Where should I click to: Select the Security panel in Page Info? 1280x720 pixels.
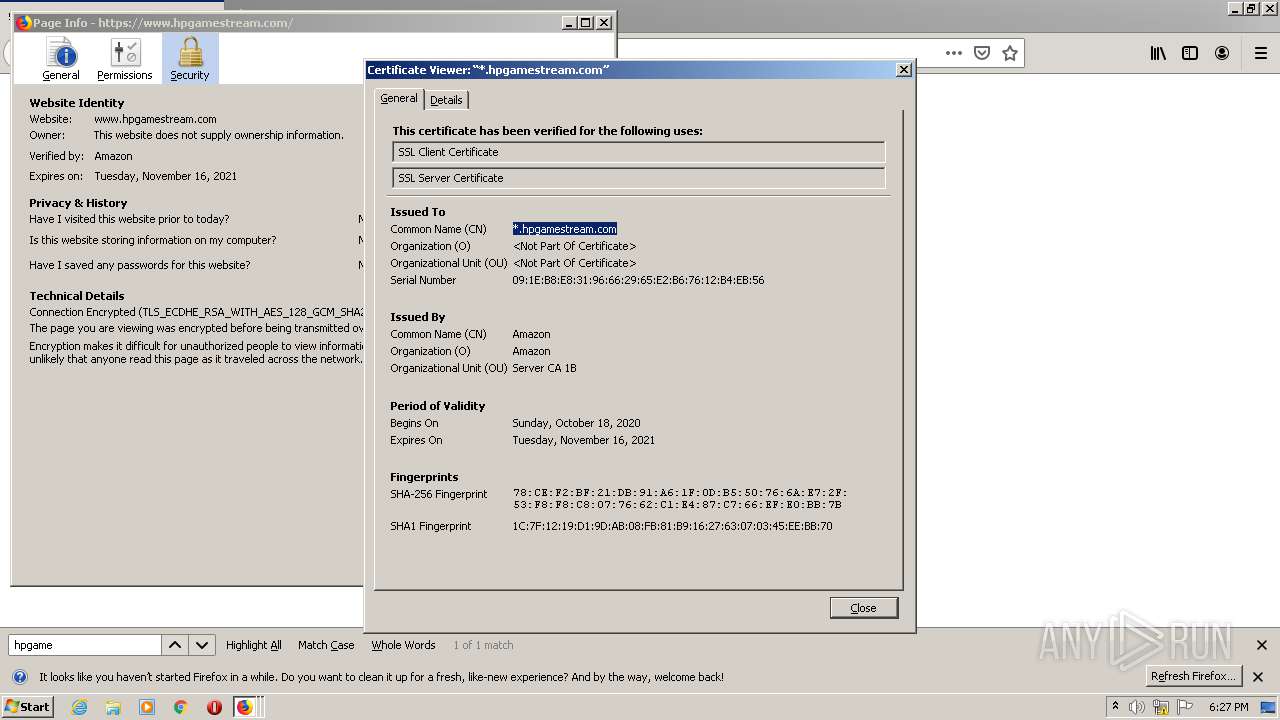tap(190, 59)
